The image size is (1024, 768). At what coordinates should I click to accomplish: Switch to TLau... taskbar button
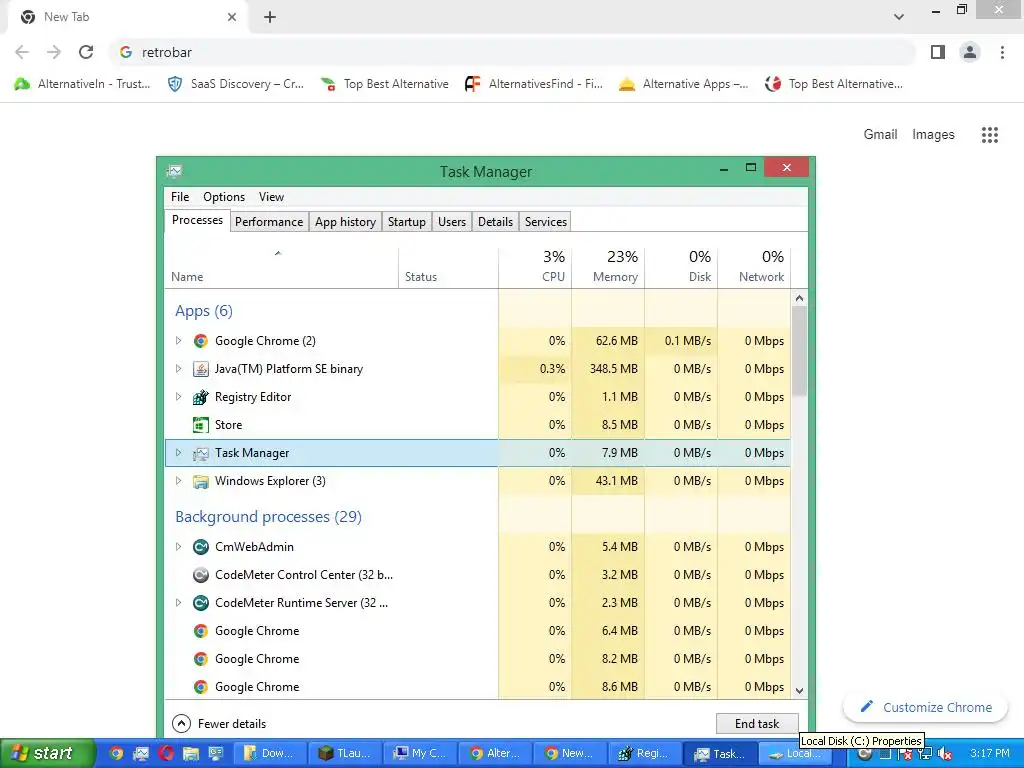point(344,753)
